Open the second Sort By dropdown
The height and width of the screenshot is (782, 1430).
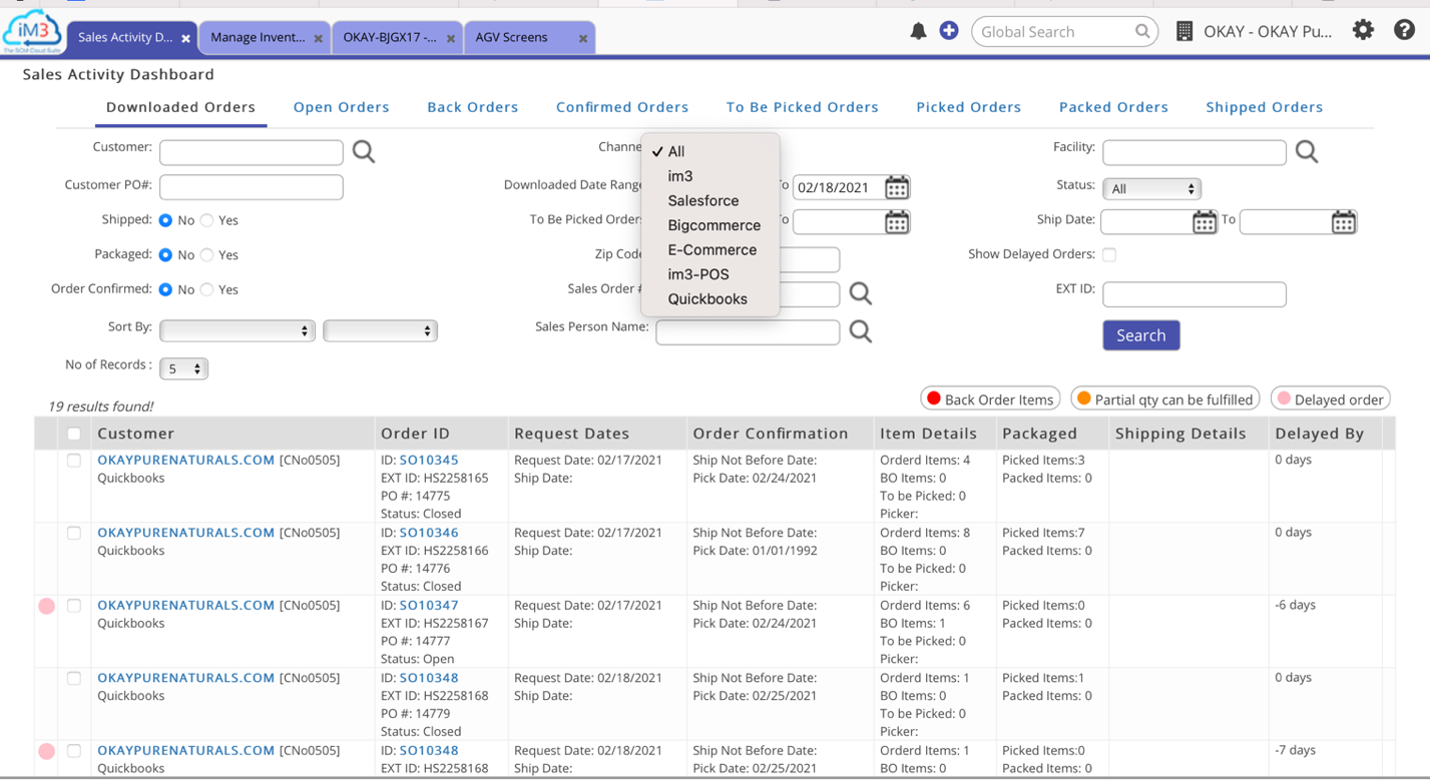(x=380, y=331)
